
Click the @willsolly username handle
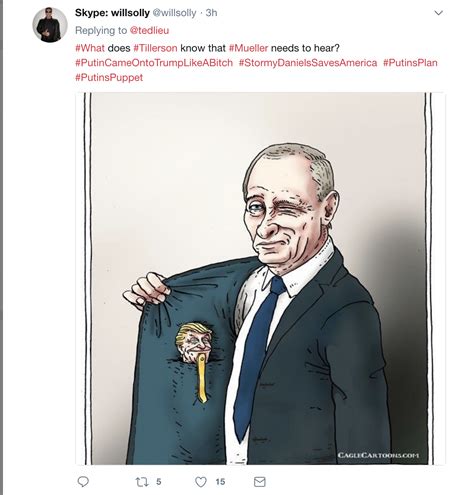(x=174, y=13)
